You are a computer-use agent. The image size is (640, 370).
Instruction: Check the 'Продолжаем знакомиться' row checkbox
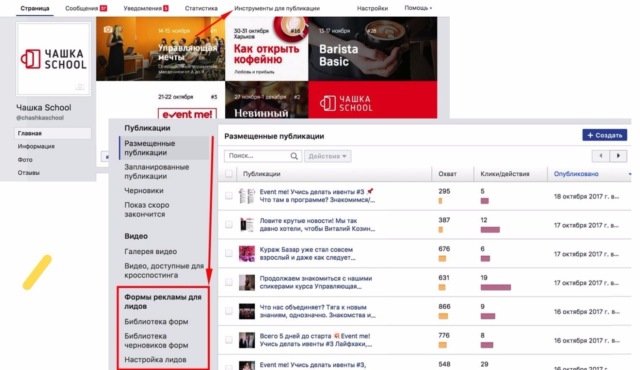229,282
